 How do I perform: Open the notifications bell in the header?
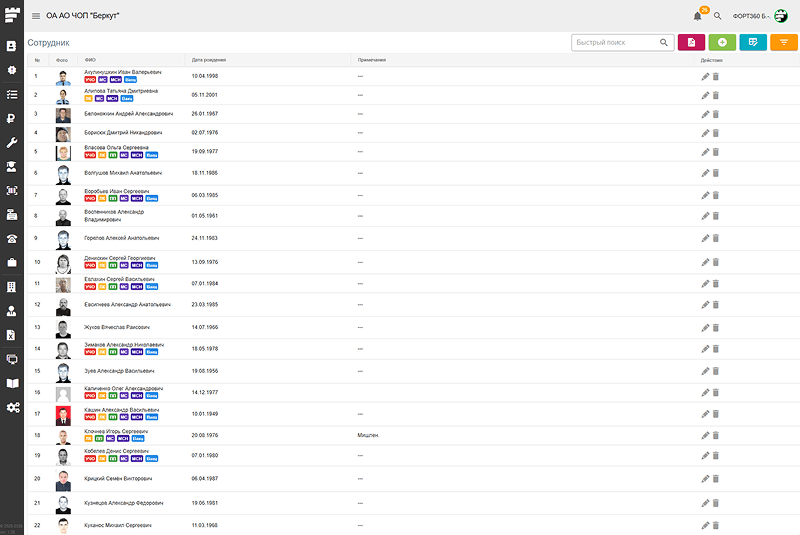click(x=697, y=16)
